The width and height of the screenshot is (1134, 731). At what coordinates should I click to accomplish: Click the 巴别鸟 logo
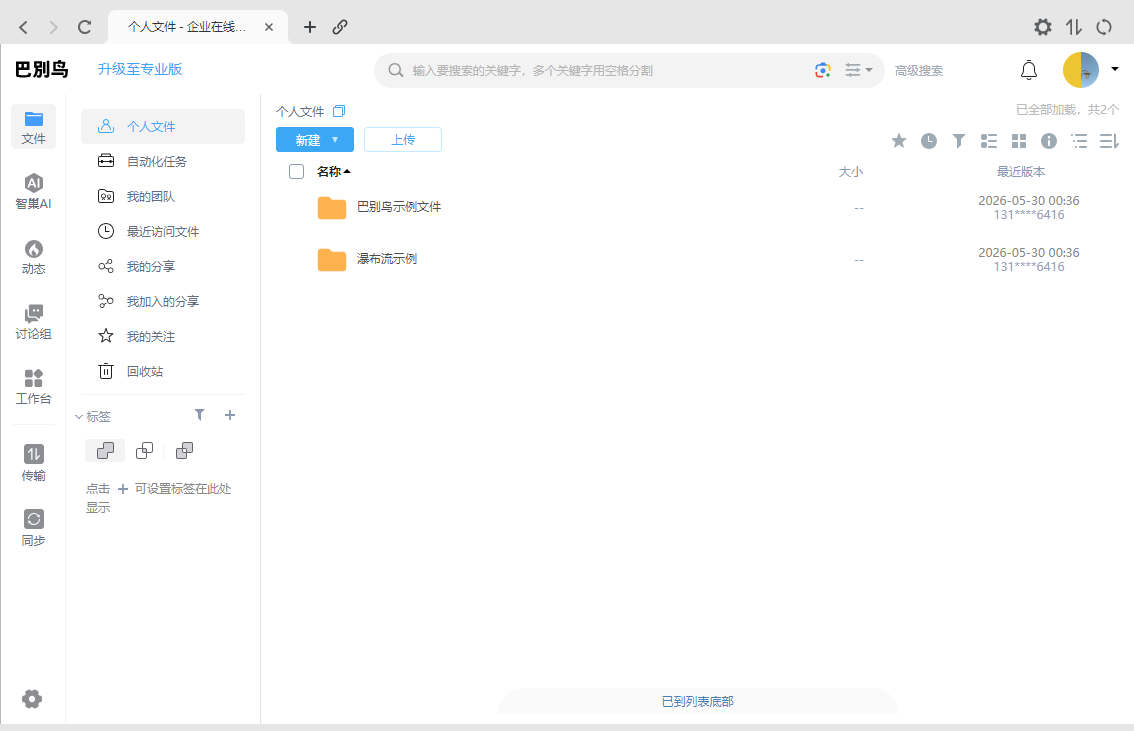[41, 69]
